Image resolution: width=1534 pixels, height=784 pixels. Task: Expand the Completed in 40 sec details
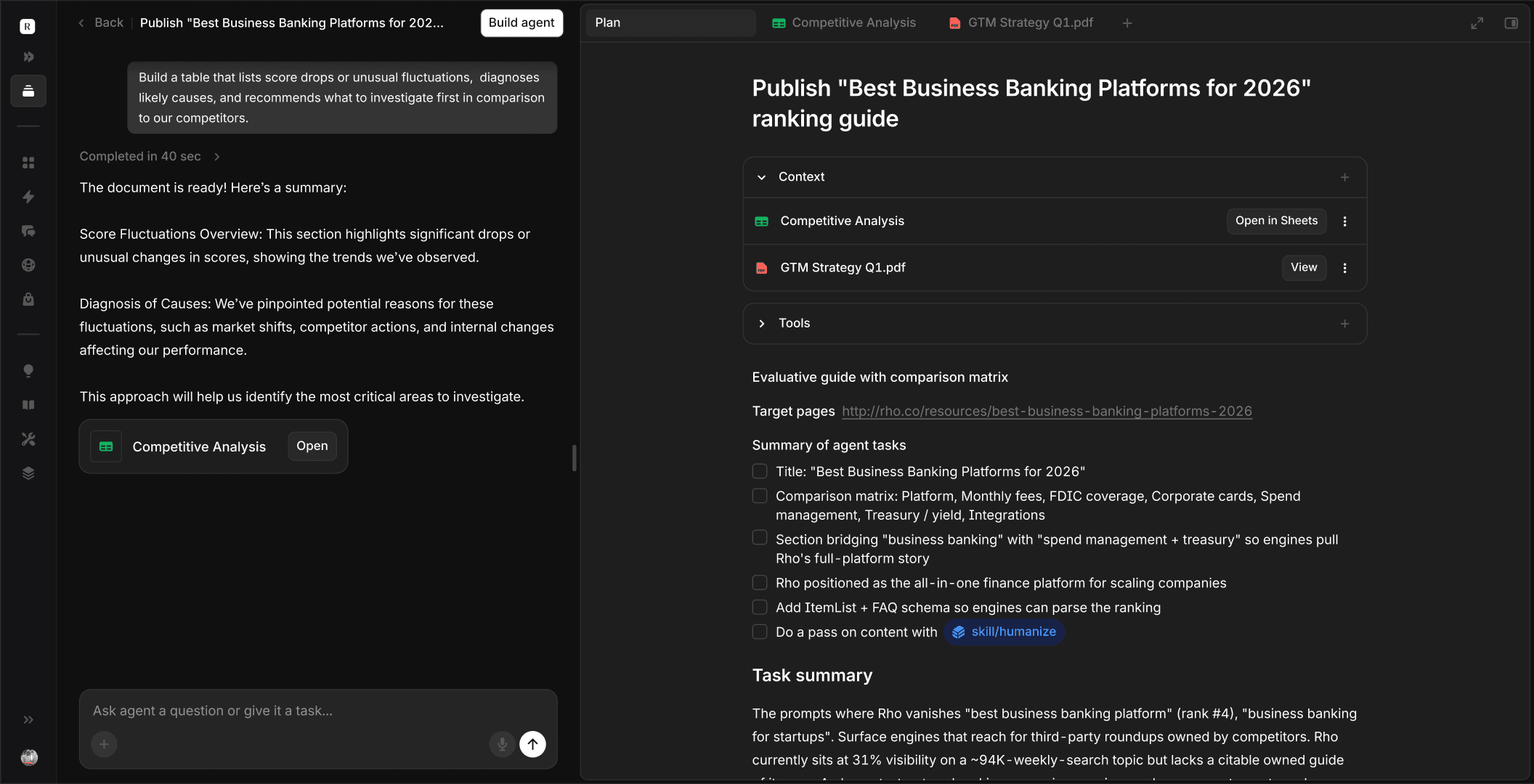point(149,156)
